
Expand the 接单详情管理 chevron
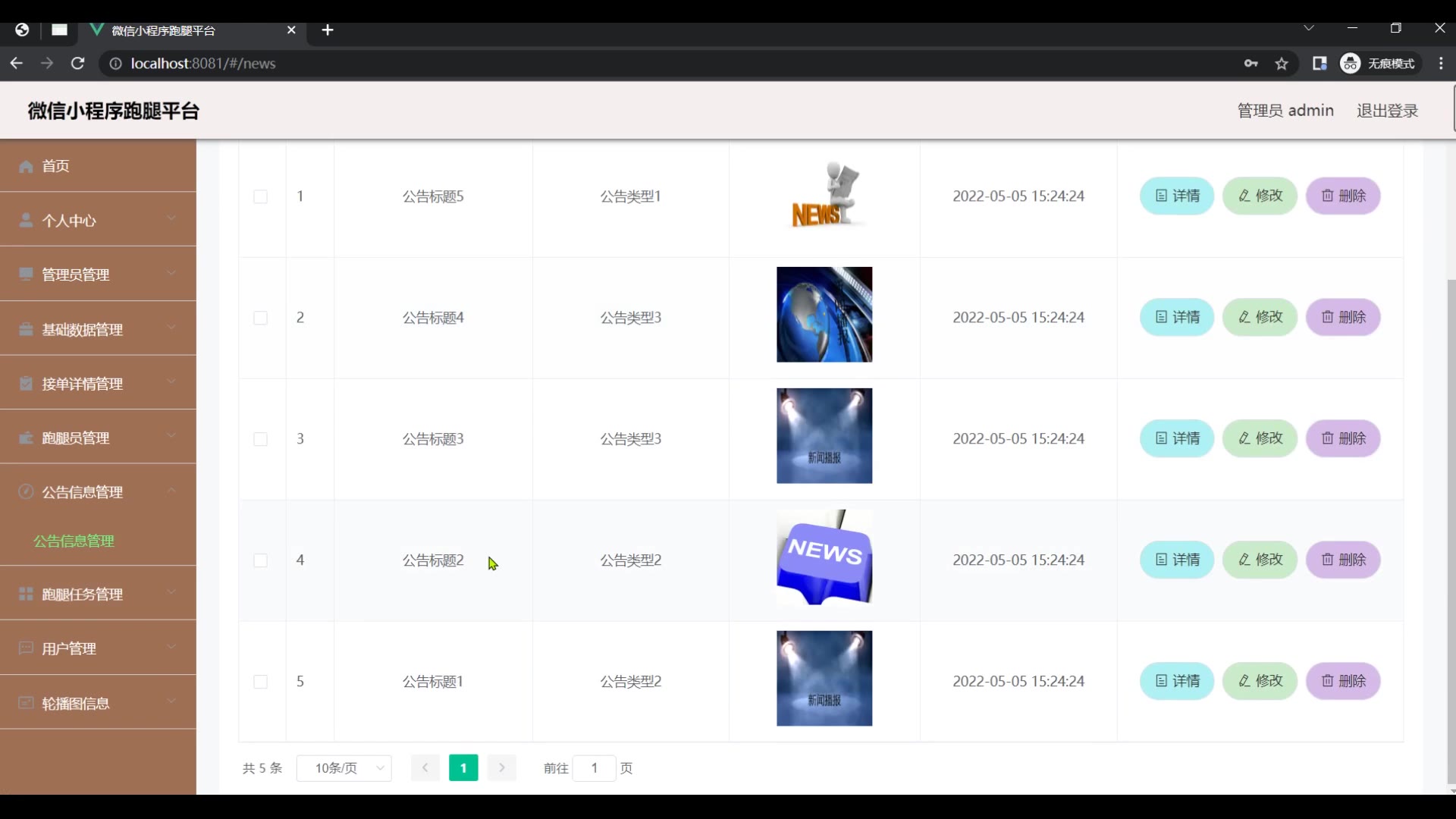tap(171, 381)
